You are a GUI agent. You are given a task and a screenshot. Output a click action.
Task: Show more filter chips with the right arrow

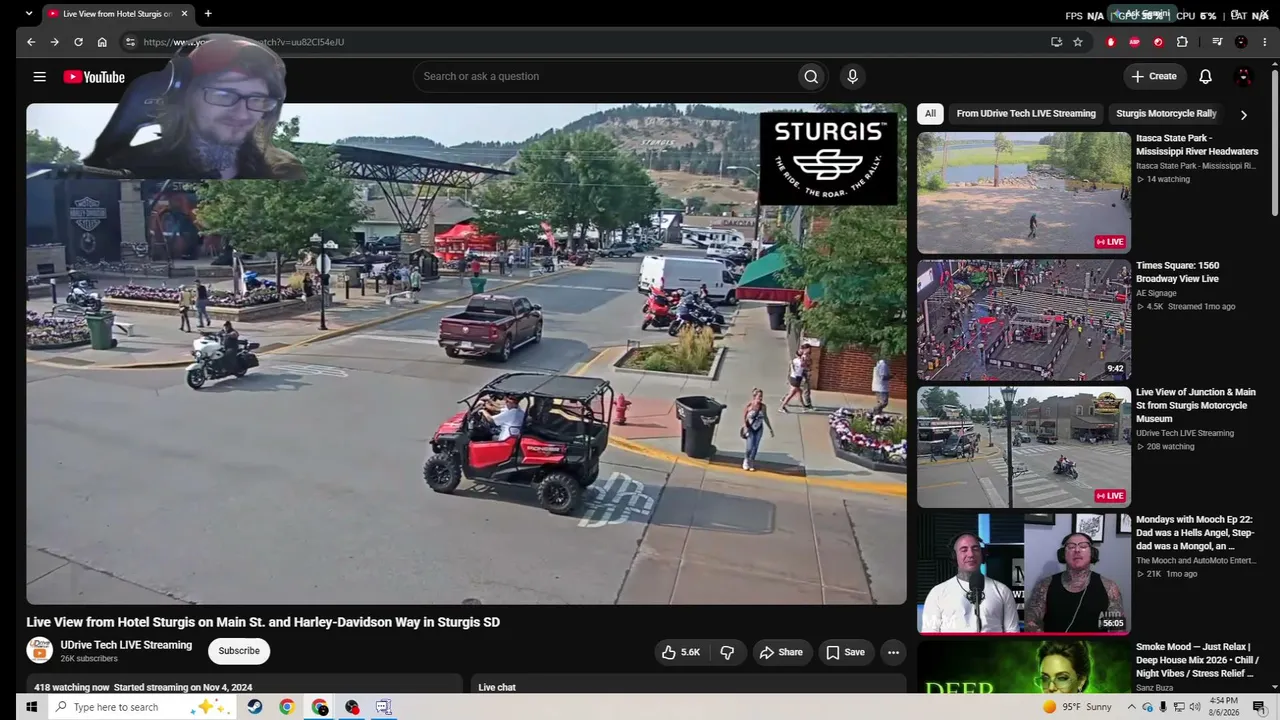click(1243, 114)
